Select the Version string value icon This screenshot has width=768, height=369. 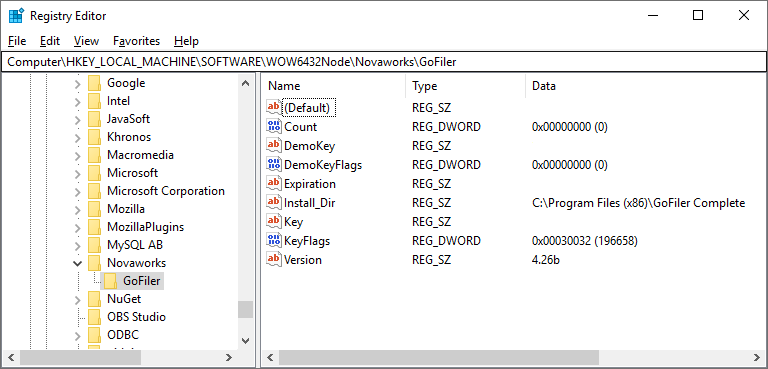pos(274,259)
